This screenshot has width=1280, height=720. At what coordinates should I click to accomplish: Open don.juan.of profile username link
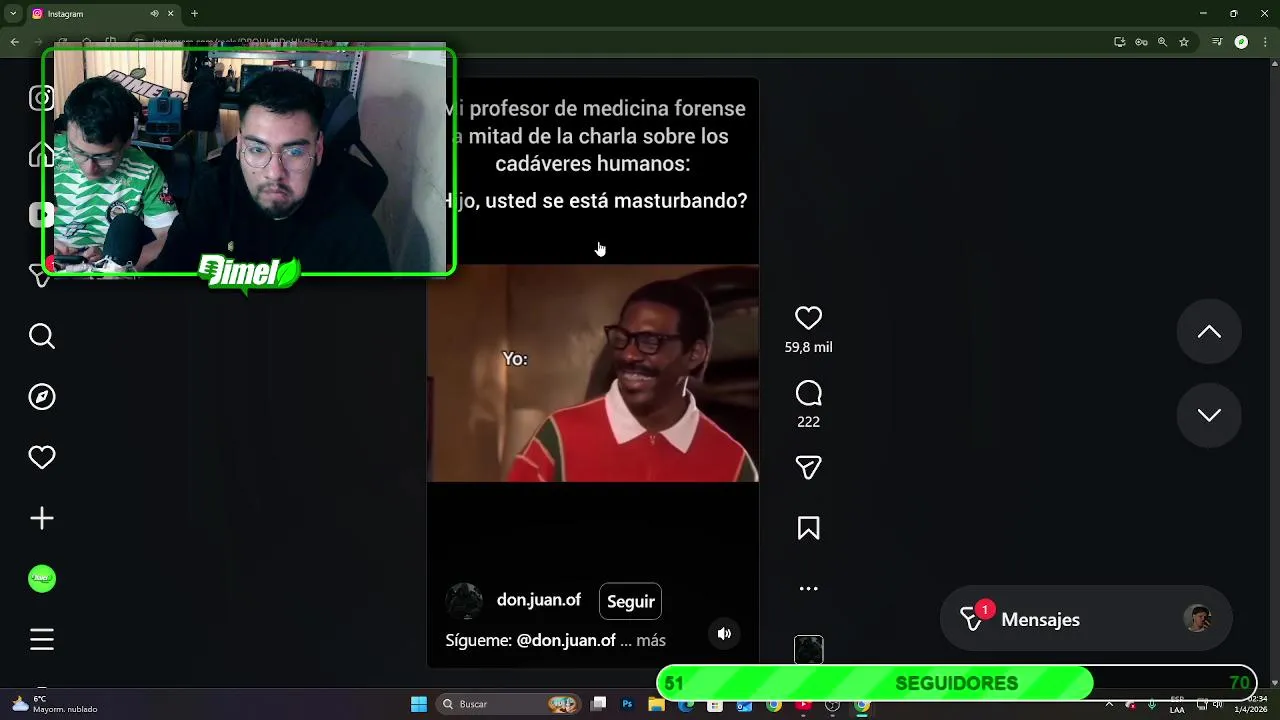coord(538,600)
